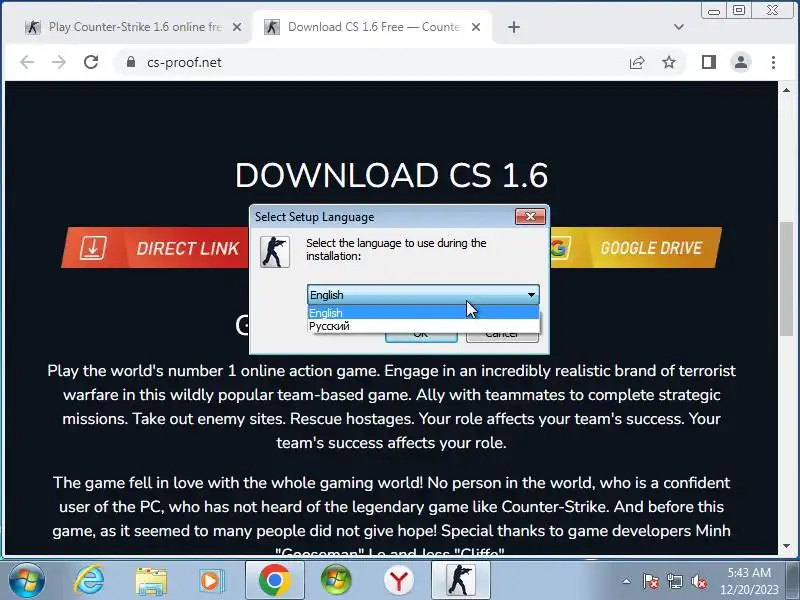Minimize the Chrome browser window
This screenshot has width=800, height=600.
[714, 10]
